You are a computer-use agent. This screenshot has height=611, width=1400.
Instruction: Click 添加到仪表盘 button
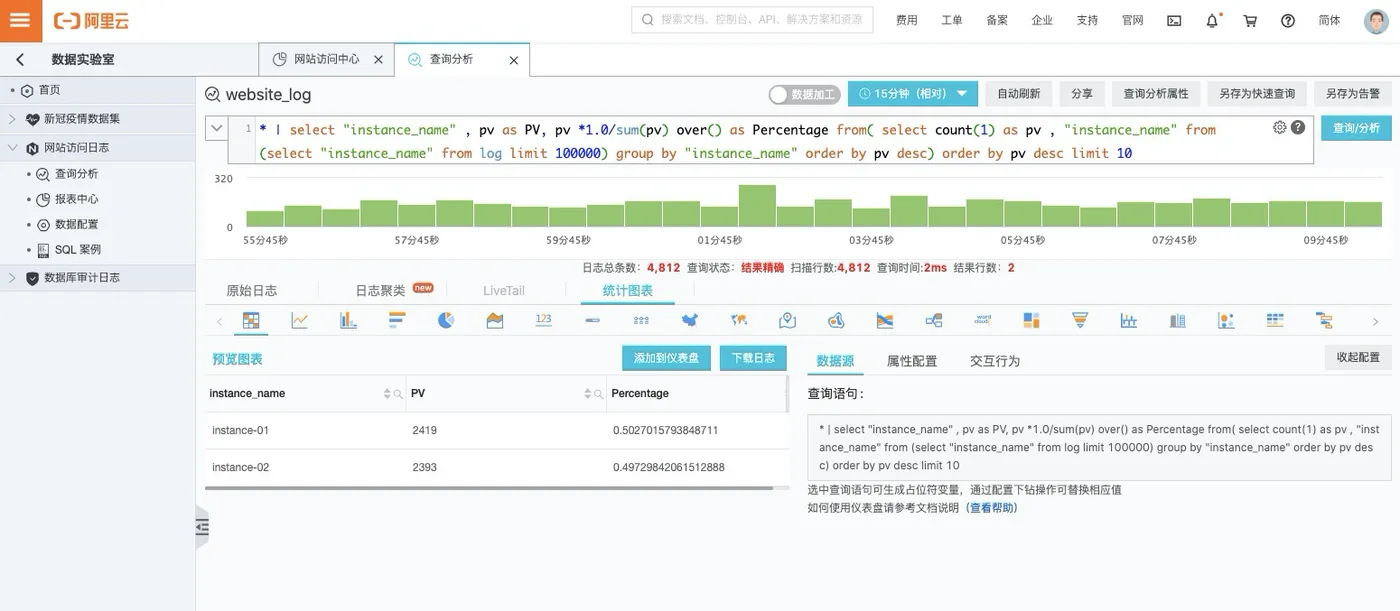[x=666, y=358]
